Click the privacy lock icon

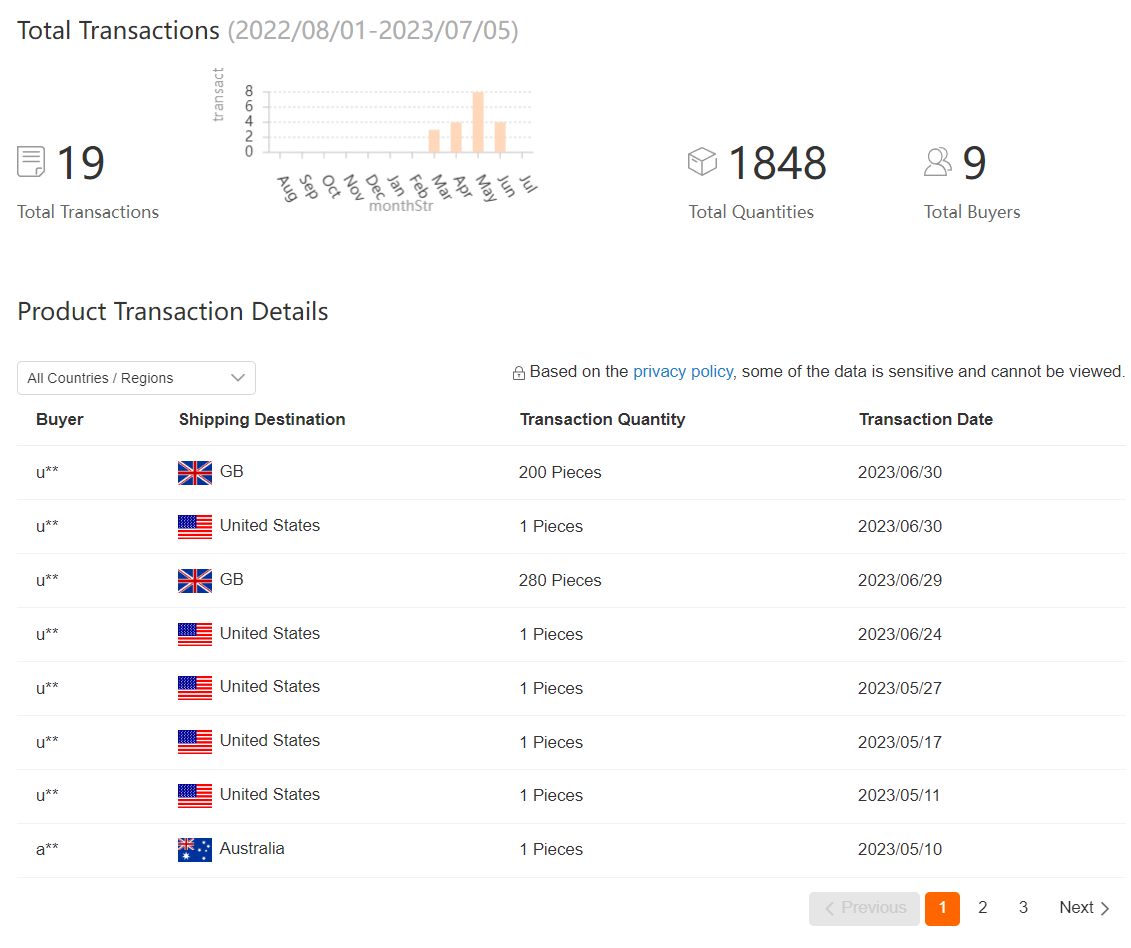pyautogui.click(x=519, y=373)
